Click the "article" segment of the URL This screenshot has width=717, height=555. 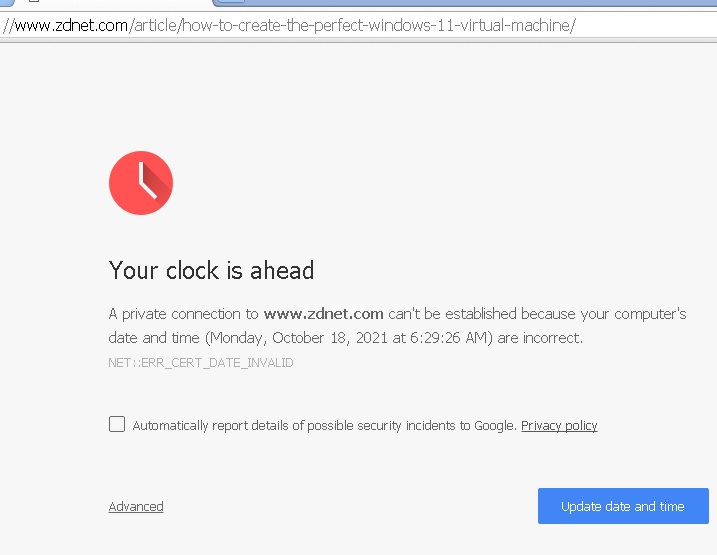click(x=155, y=25)
